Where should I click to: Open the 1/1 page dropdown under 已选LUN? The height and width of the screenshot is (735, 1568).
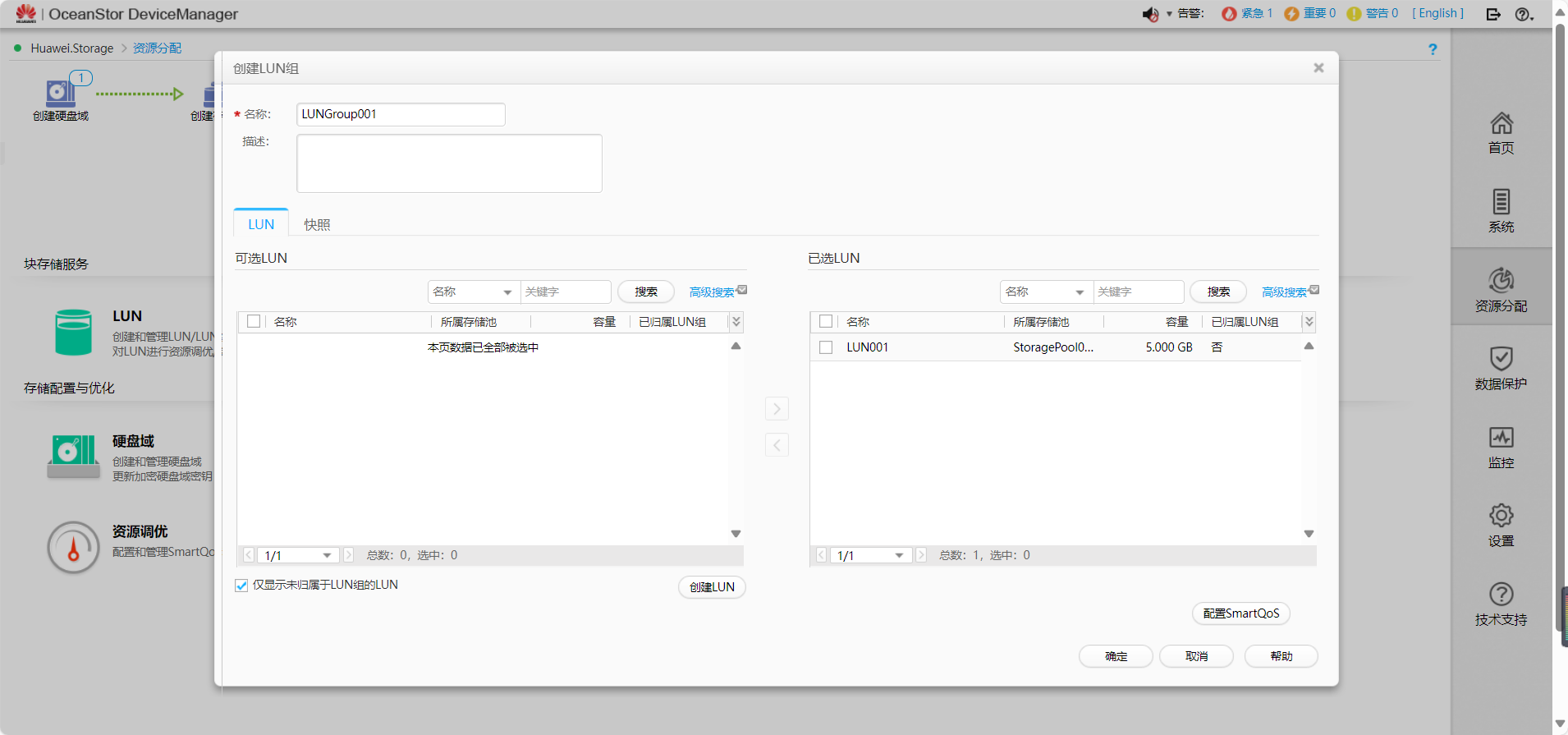871,556
